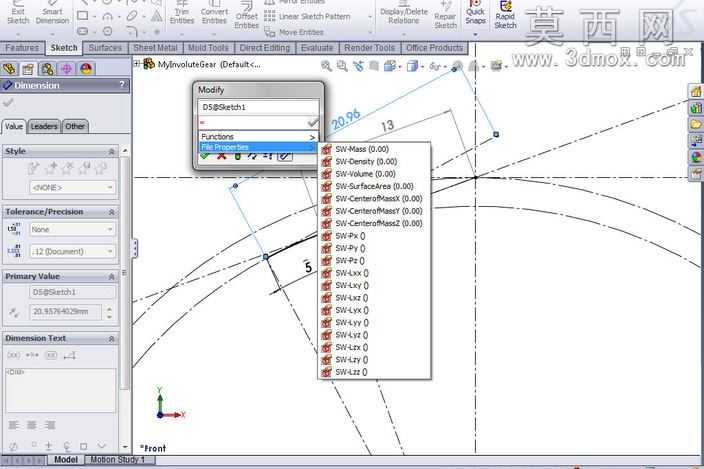Switch to the Leaders tab
The image size is (704, 469).
(x=44, y=127)
